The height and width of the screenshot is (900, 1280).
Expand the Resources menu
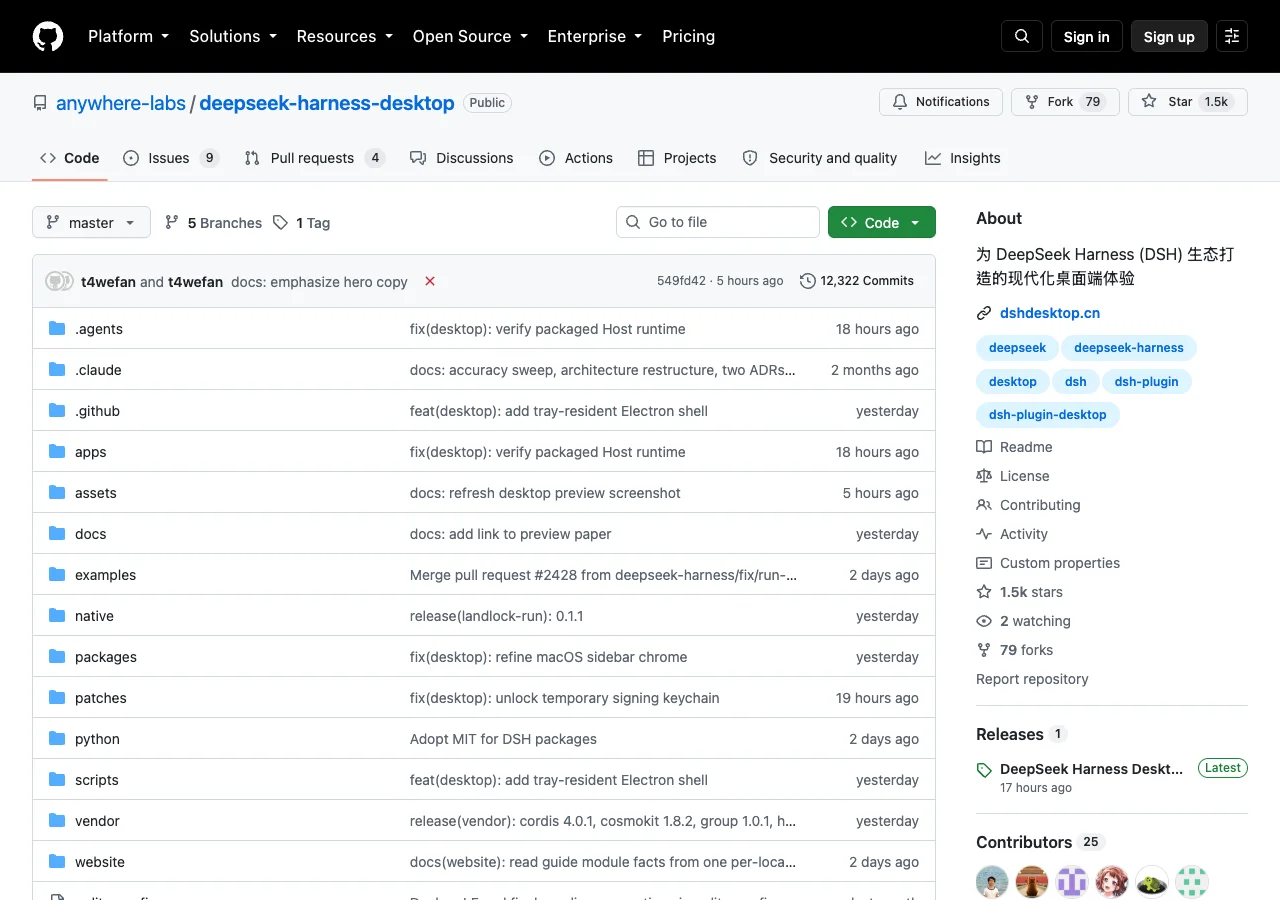344,36
